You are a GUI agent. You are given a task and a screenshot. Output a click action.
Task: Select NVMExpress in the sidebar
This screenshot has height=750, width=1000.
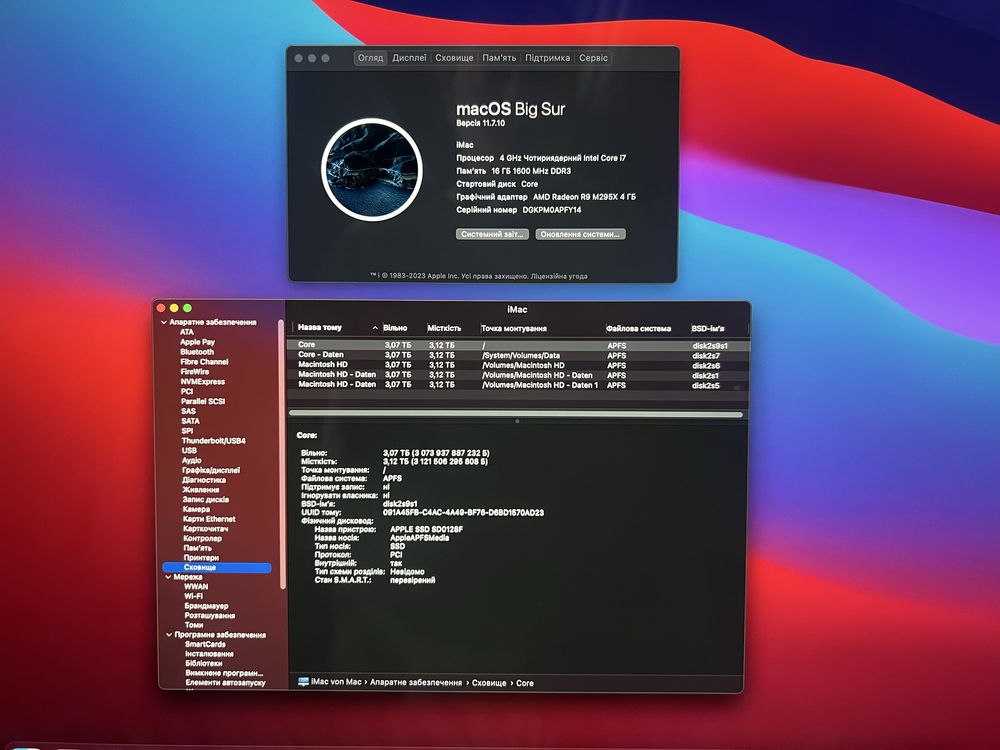[203, 381]
